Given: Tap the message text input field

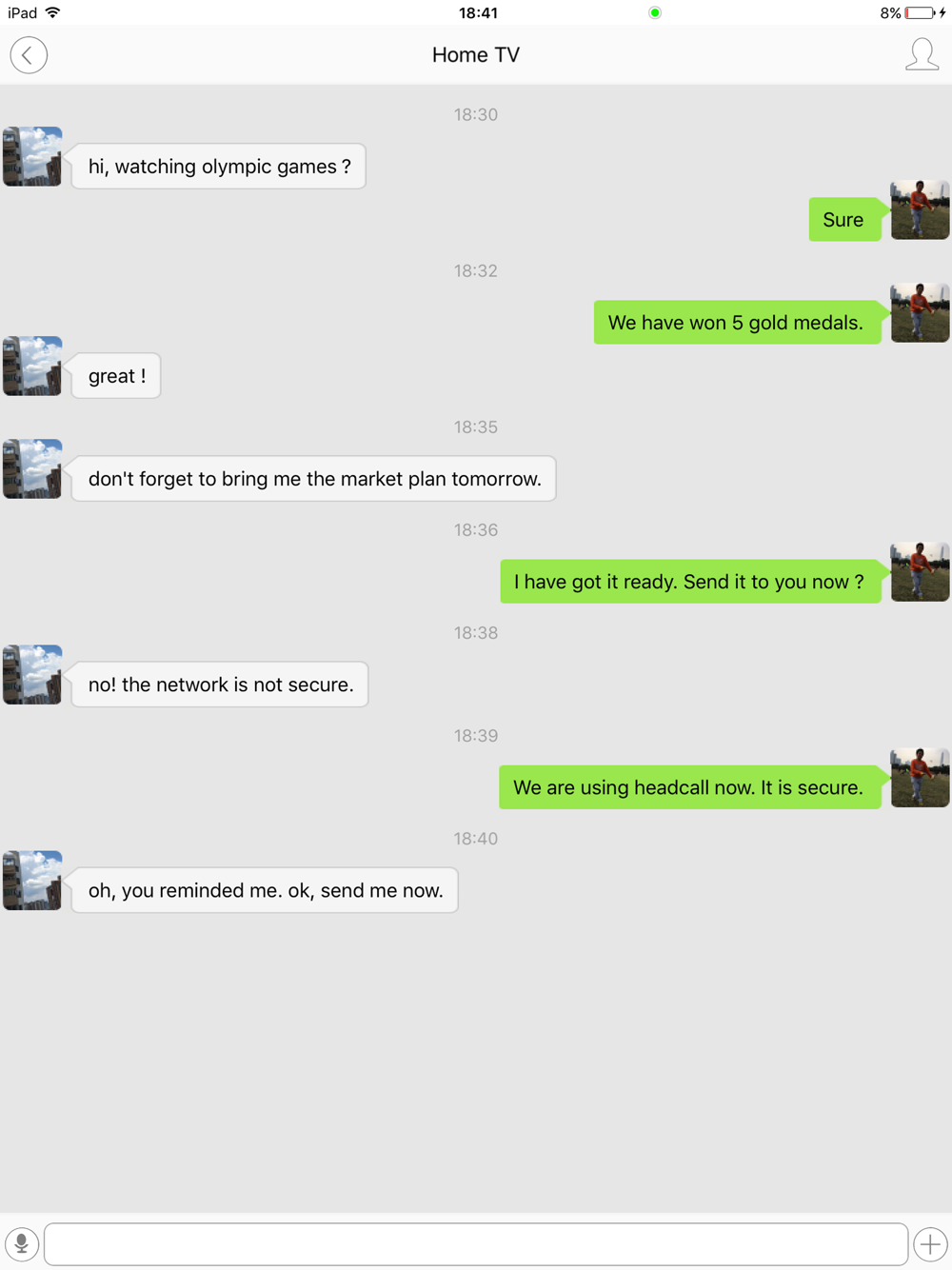Looking at the screenshot, I should click(476, 1243).
